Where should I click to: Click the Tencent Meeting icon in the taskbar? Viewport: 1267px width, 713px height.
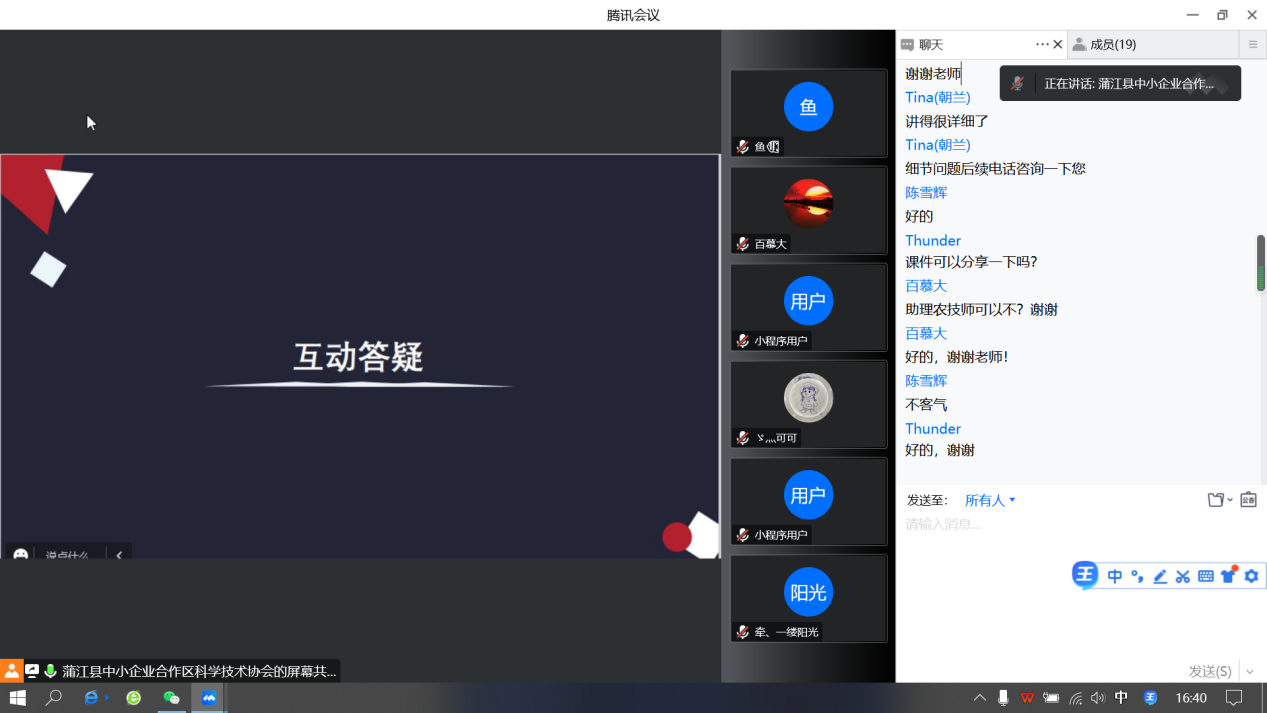pyautogui.click(x=208, y=697)
